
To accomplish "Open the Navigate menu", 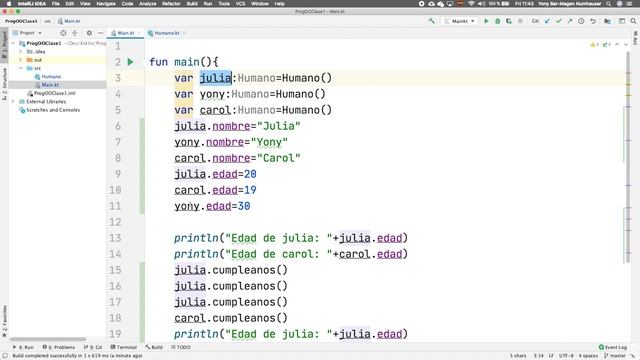I will [x=106, y=4].
